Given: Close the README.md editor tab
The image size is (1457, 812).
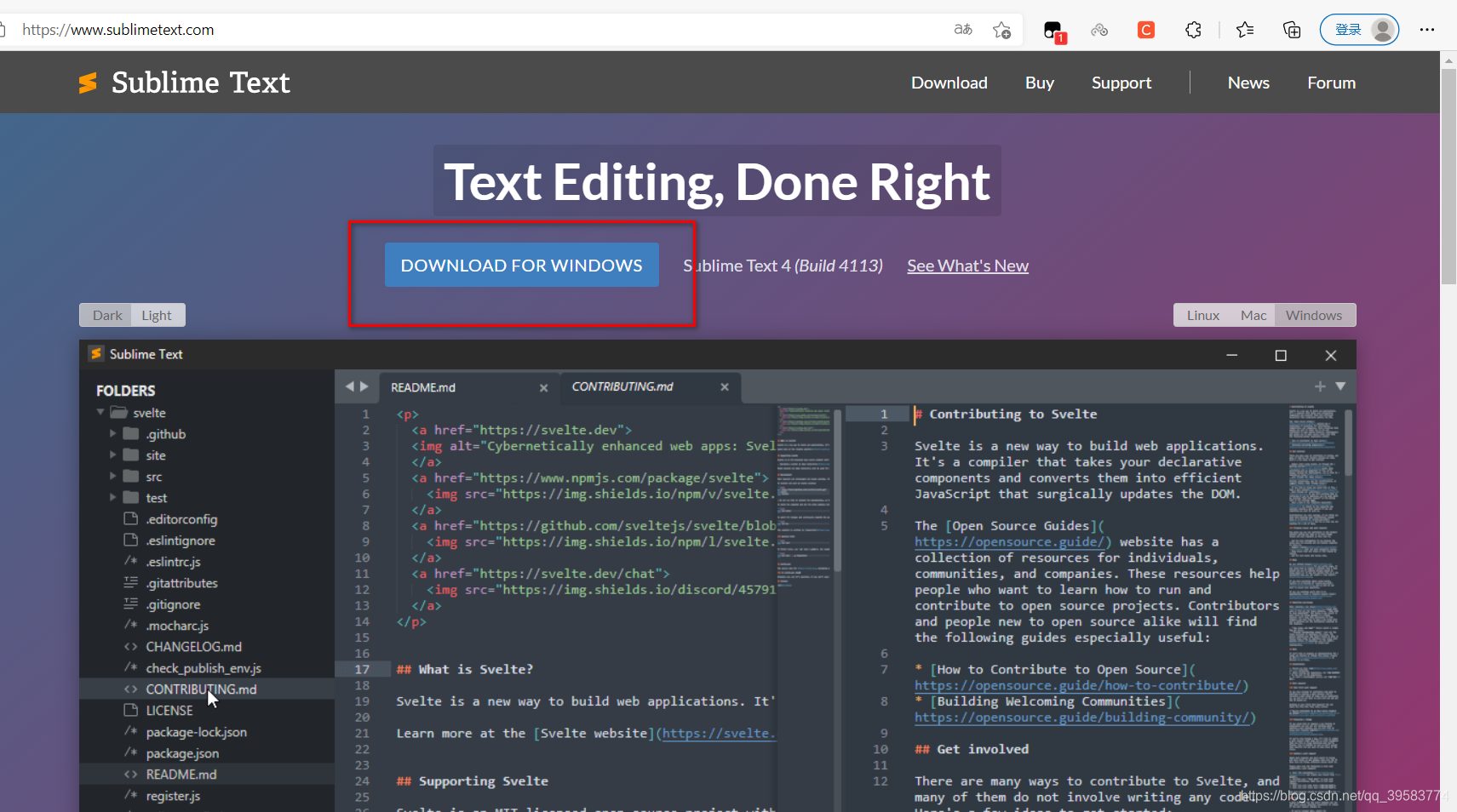Looking at the screenshot, I should coord(543,387).
